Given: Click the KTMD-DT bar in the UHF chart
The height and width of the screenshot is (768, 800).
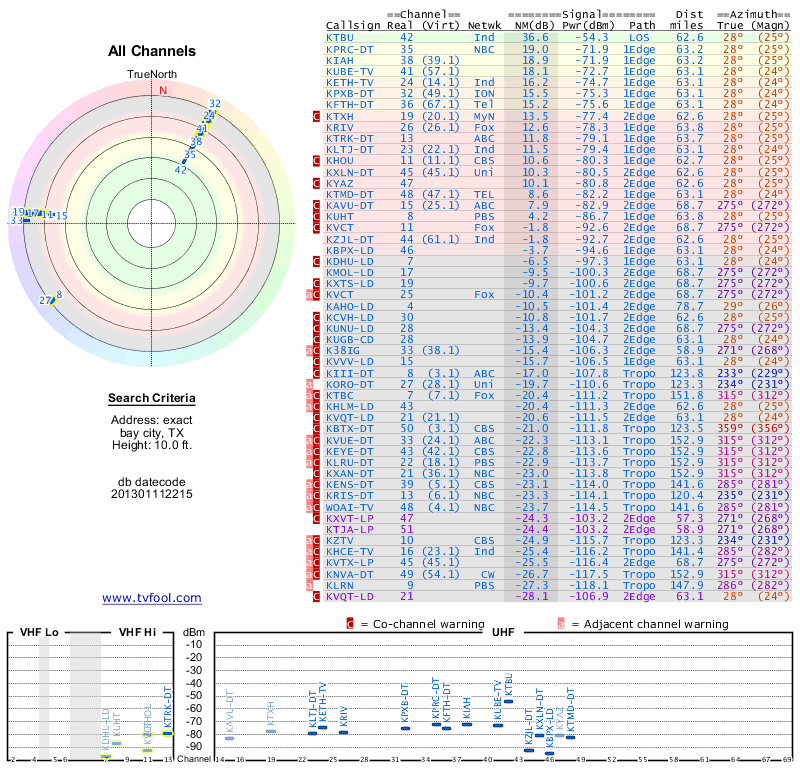Looking at the screenshot, I should [x=570, y=737].
